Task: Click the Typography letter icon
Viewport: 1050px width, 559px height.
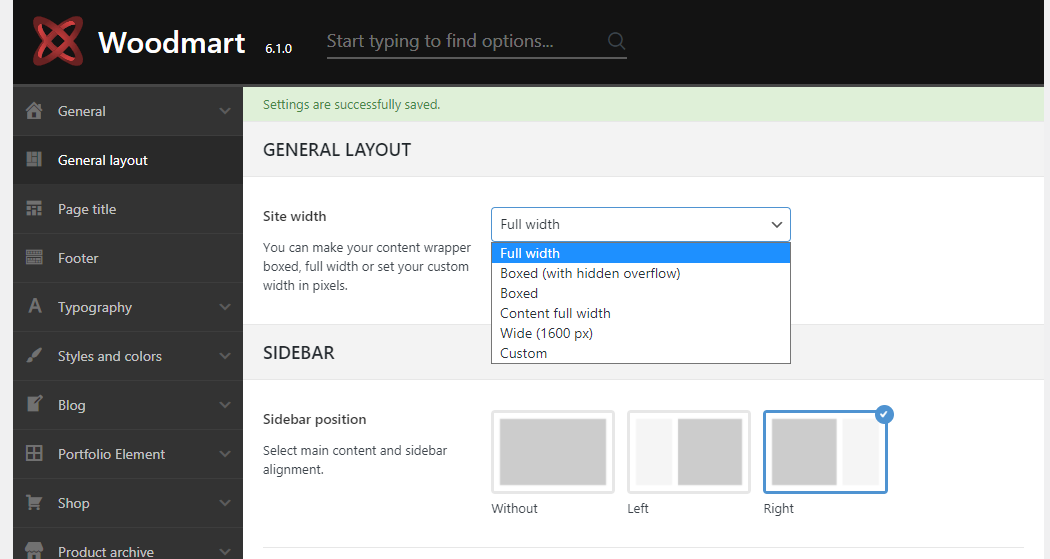Action: pyautogui.click(x=35, y=307)
